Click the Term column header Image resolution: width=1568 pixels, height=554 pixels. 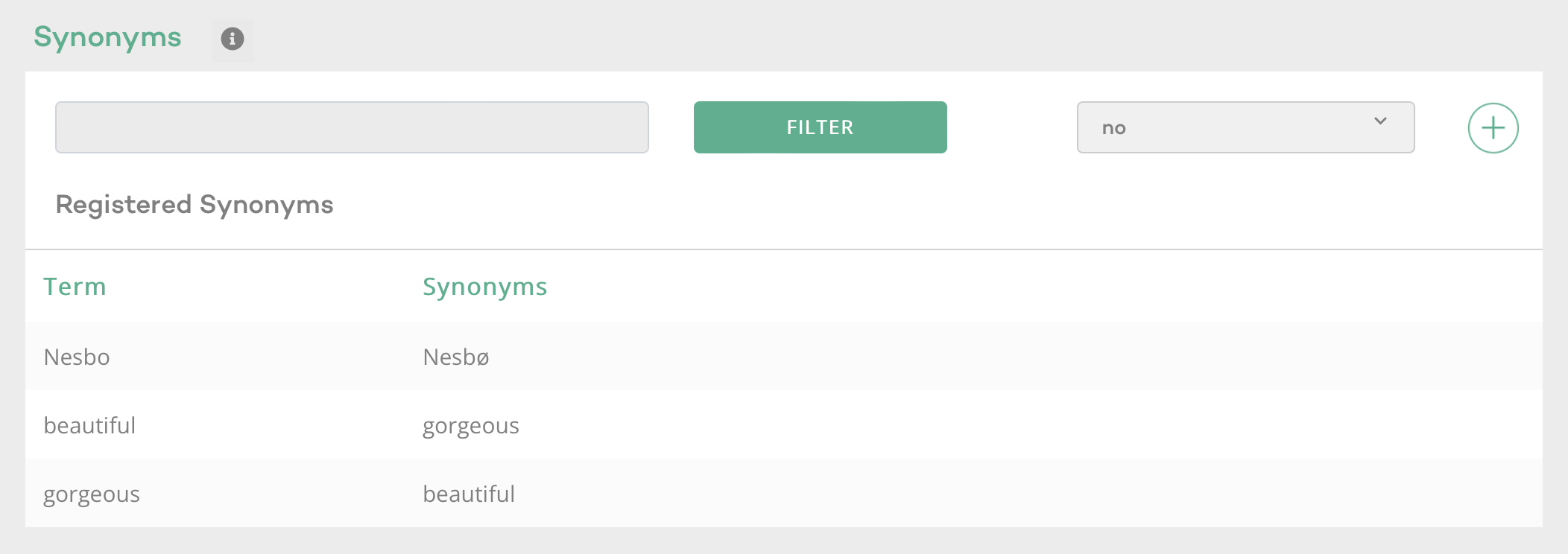[75, 287]
